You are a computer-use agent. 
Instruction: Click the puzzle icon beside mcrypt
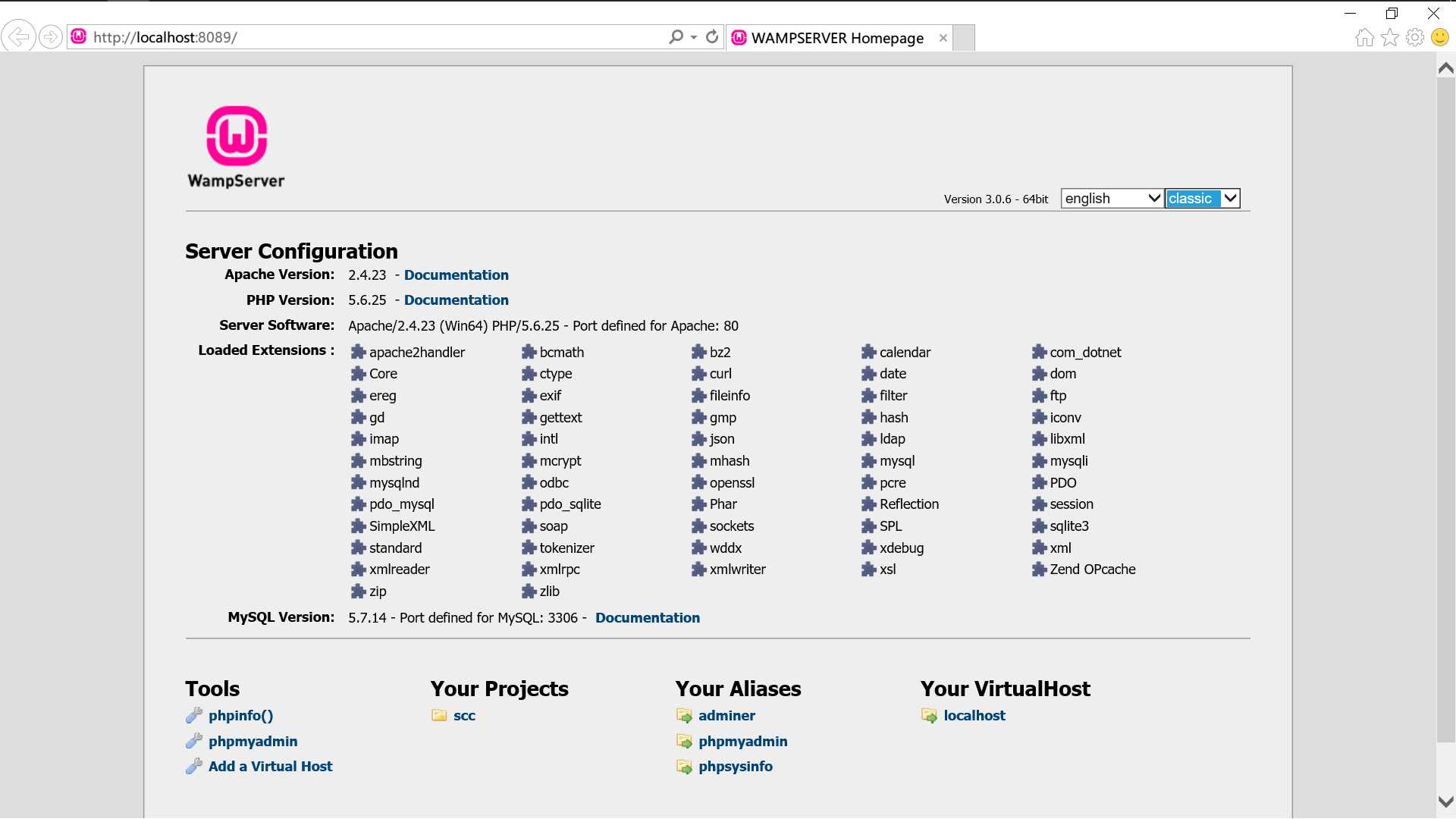[x=529, y=460]
